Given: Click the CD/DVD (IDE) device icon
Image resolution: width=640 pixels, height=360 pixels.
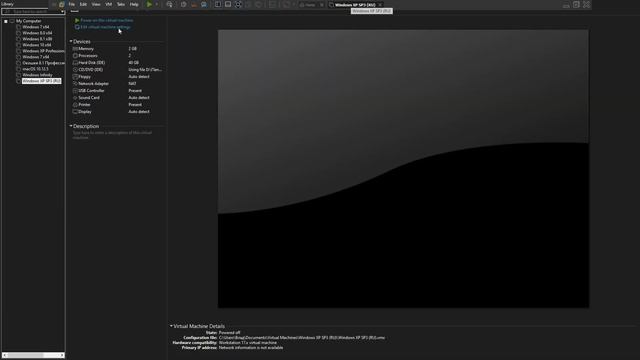Looking at the screenshot, I should click(x=75, y=70).
